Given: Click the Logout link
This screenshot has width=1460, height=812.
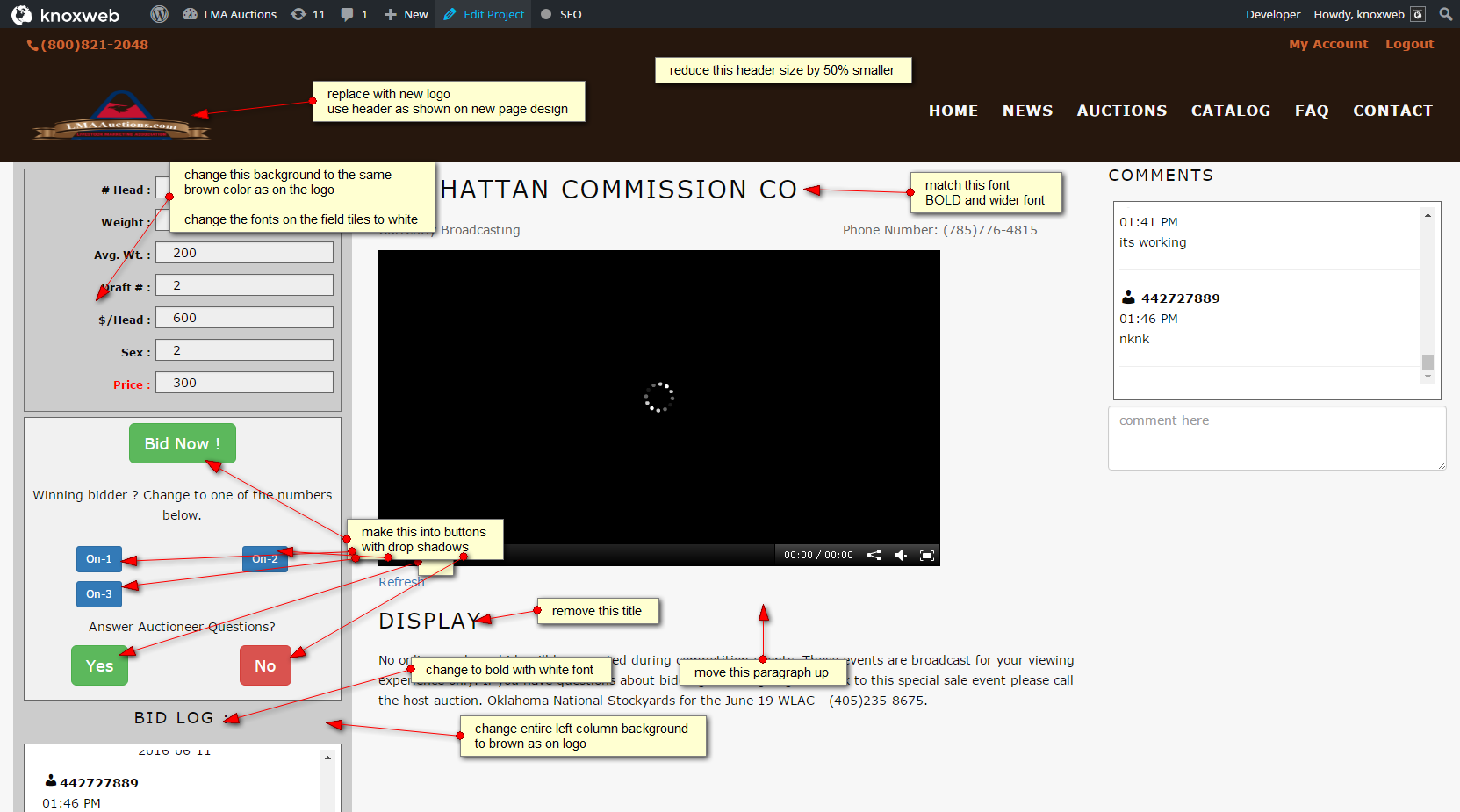Looking at the screenshot, I should [1408, 44].
